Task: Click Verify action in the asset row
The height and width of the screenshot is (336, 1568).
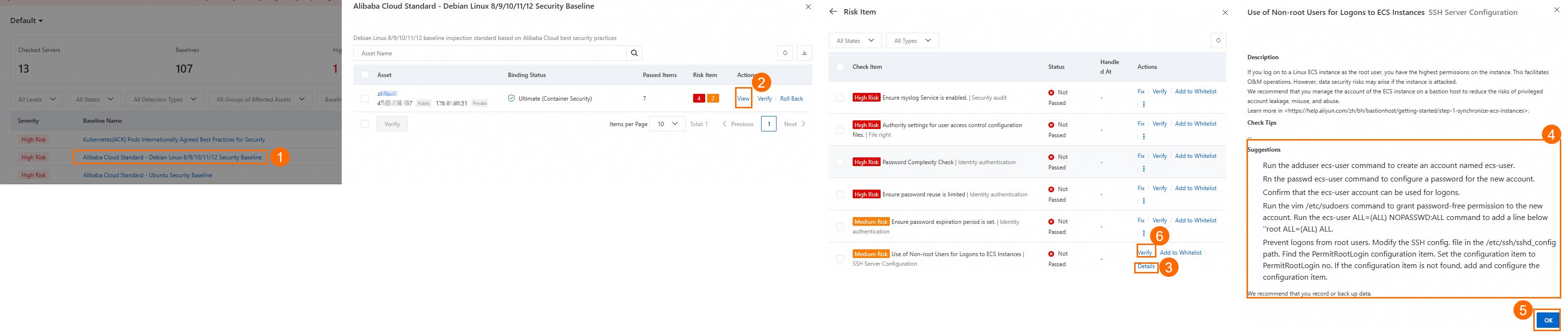Action: pos(764,98)
